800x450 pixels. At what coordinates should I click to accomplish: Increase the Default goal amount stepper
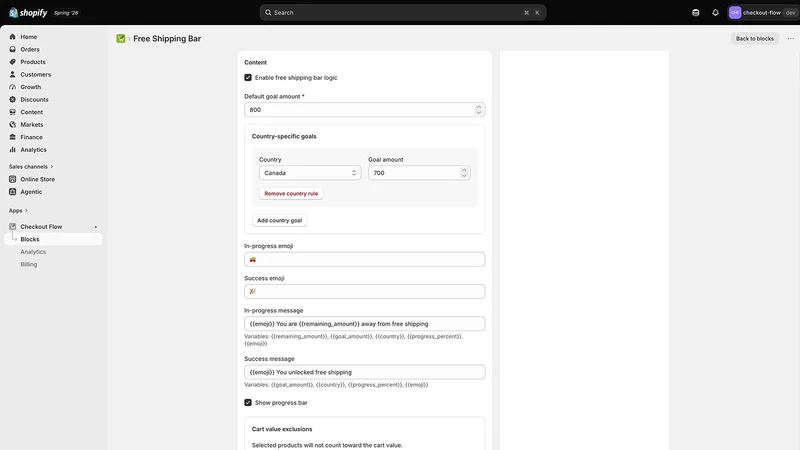tap(479, 107)
